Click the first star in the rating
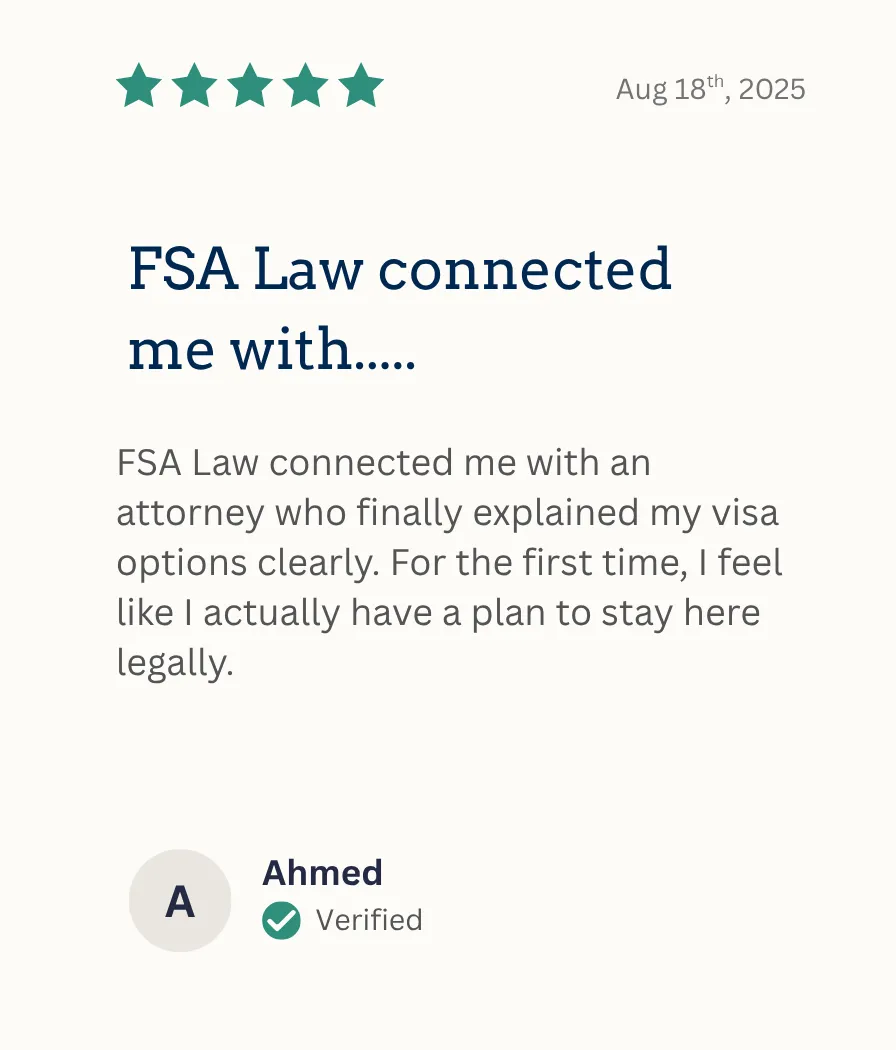The image size is (896, 1050). [139, 87]
